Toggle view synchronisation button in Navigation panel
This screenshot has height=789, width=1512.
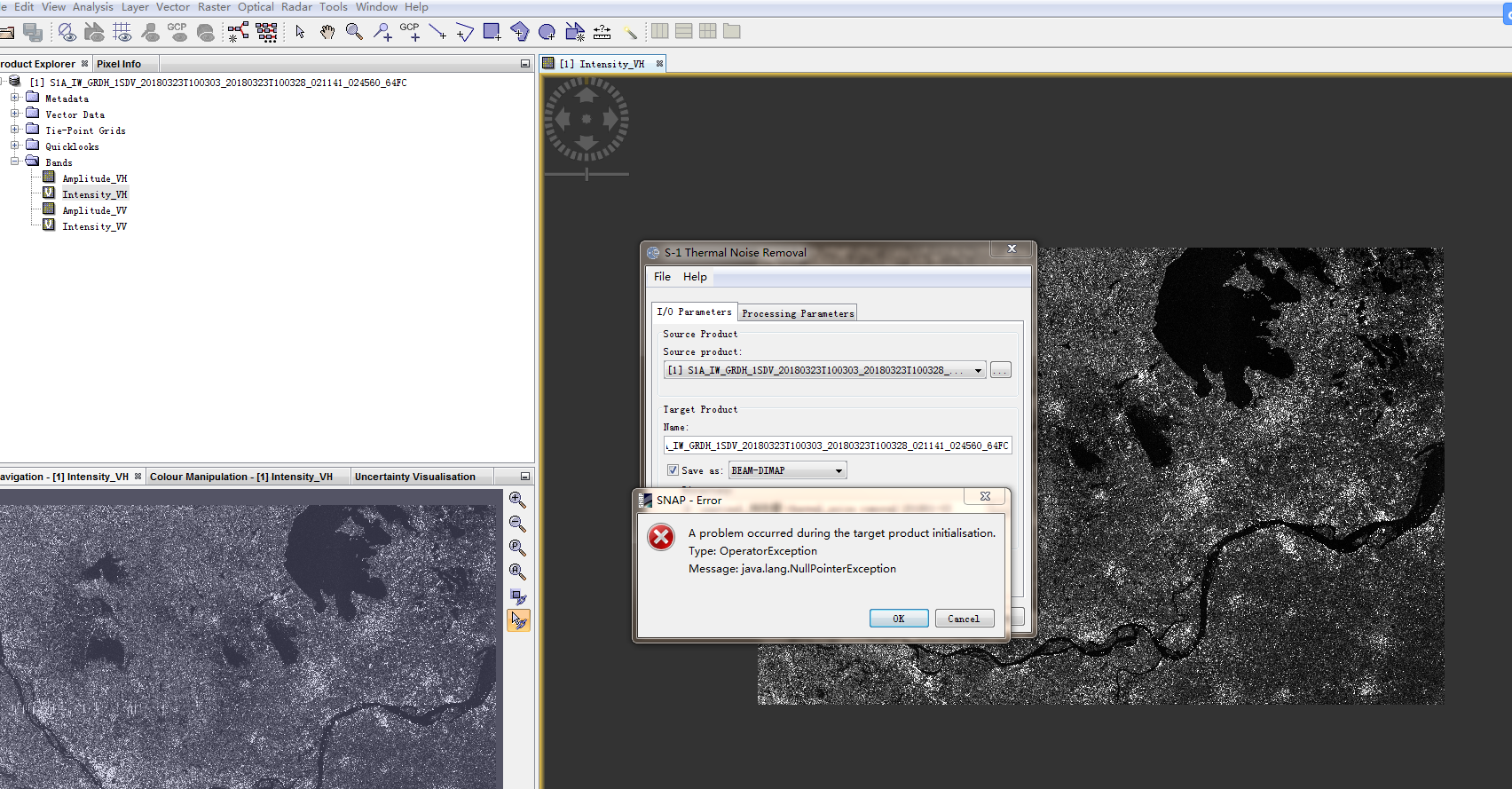click(518, 596)
